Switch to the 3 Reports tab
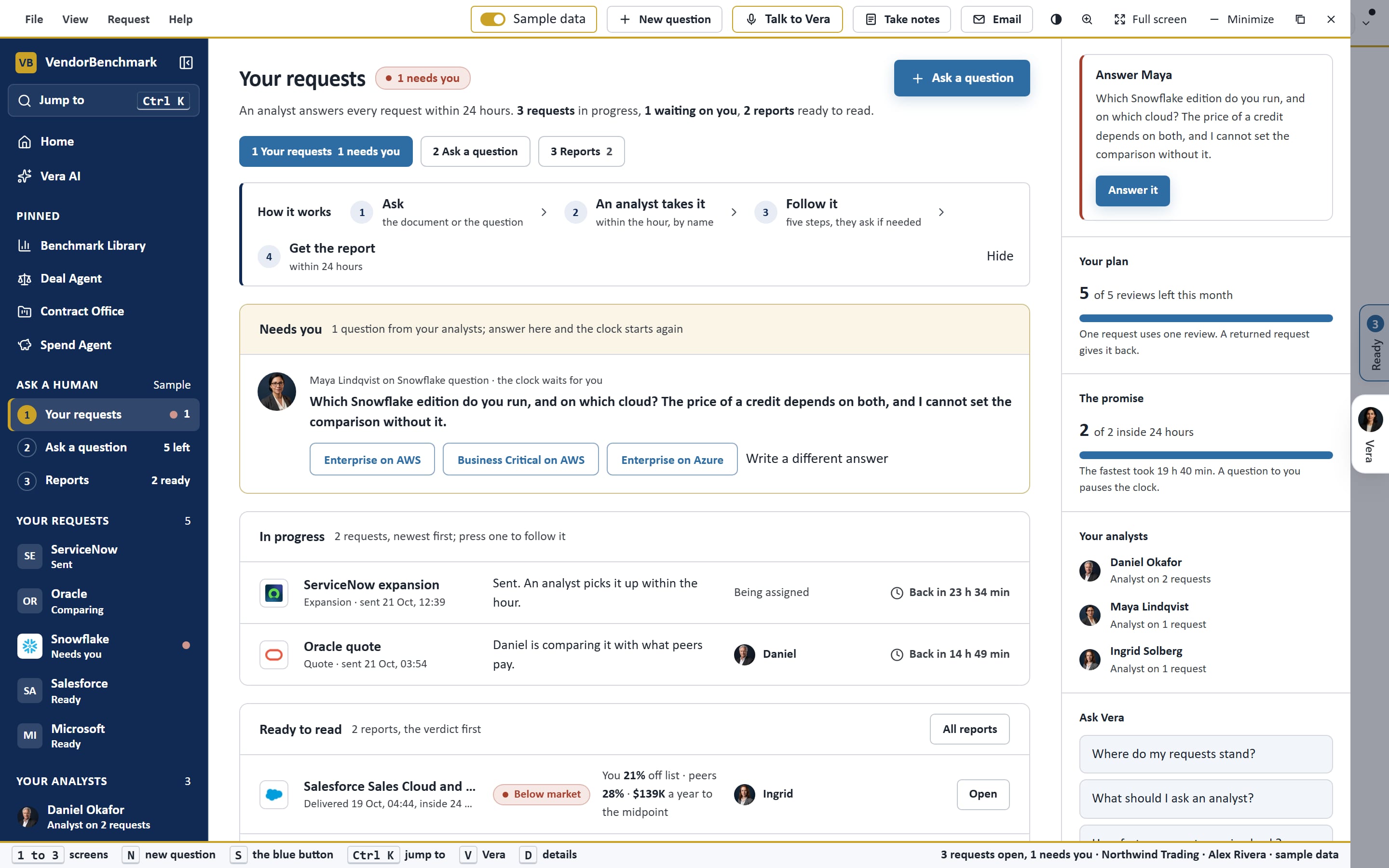 click(581, 151)
